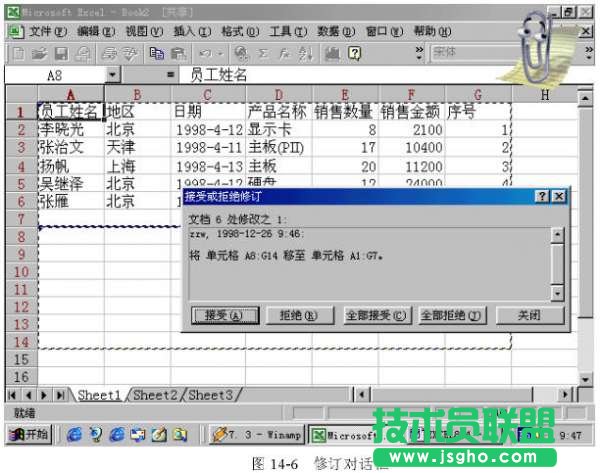This screenshot has height=473, width=600.
Task: Open the 帮助(H) menu
Action: click(432, 31)
